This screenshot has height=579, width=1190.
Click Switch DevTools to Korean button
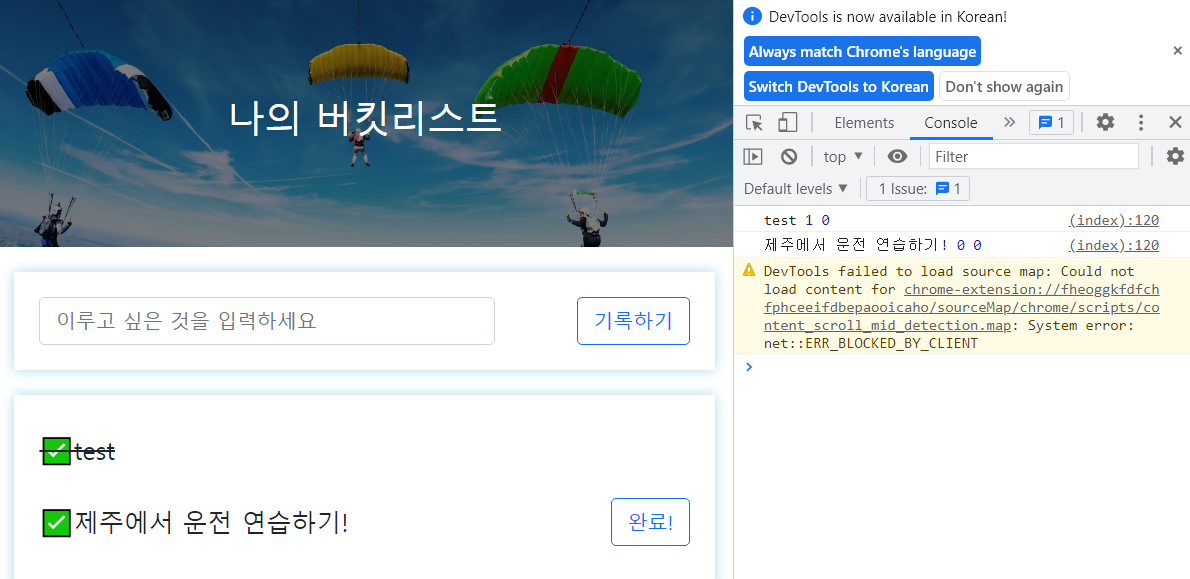(x=839, y=87)
